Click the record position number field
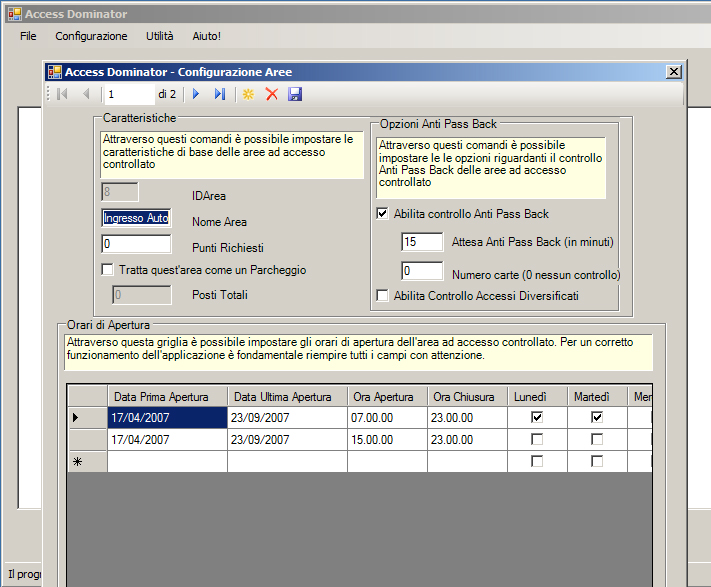 129,94
